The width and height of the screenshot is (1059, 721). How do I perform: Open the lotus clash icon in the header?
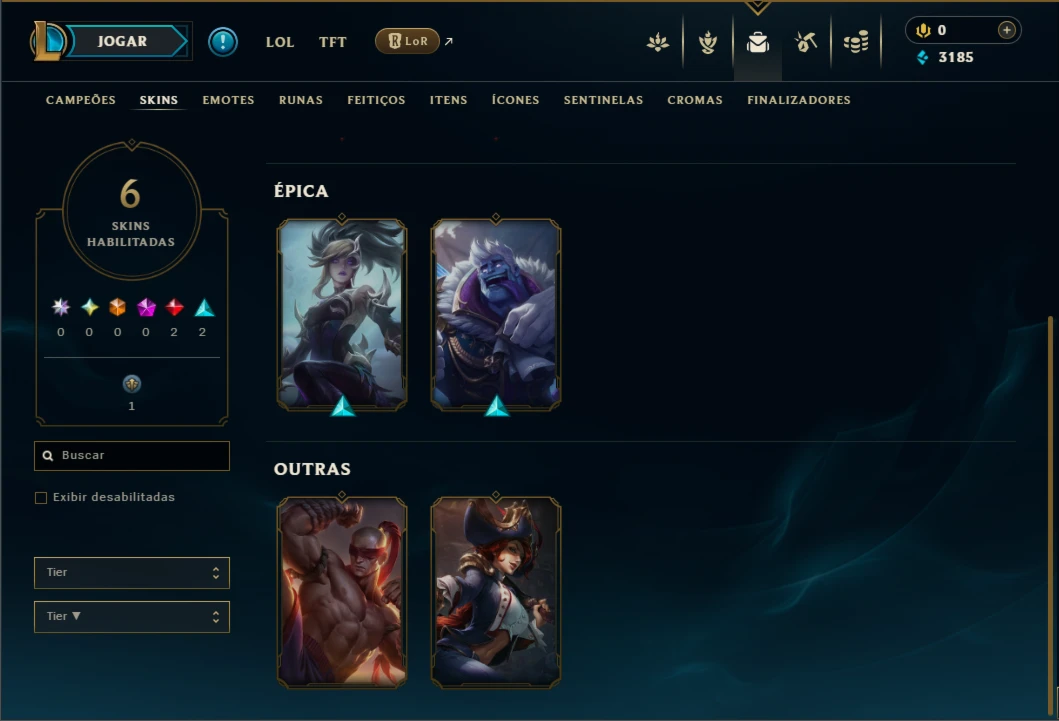(x=657, y=43)
